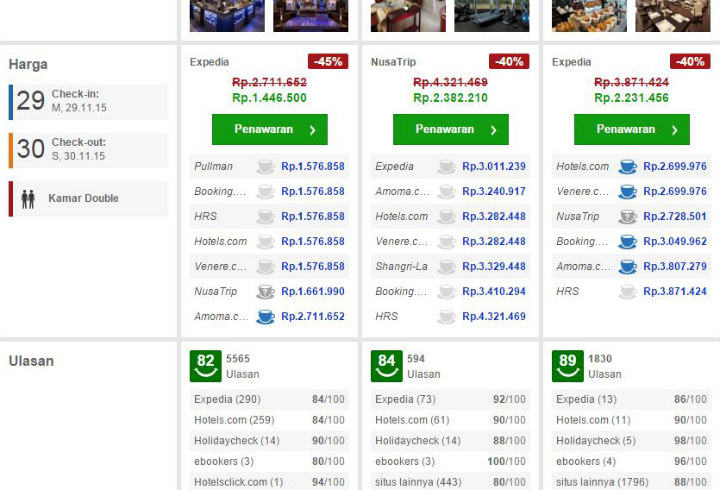This screenshot has width=720, height=490.
Task: Open first hotel's purple lounge thumbnail
Action: tap(311, 16)
